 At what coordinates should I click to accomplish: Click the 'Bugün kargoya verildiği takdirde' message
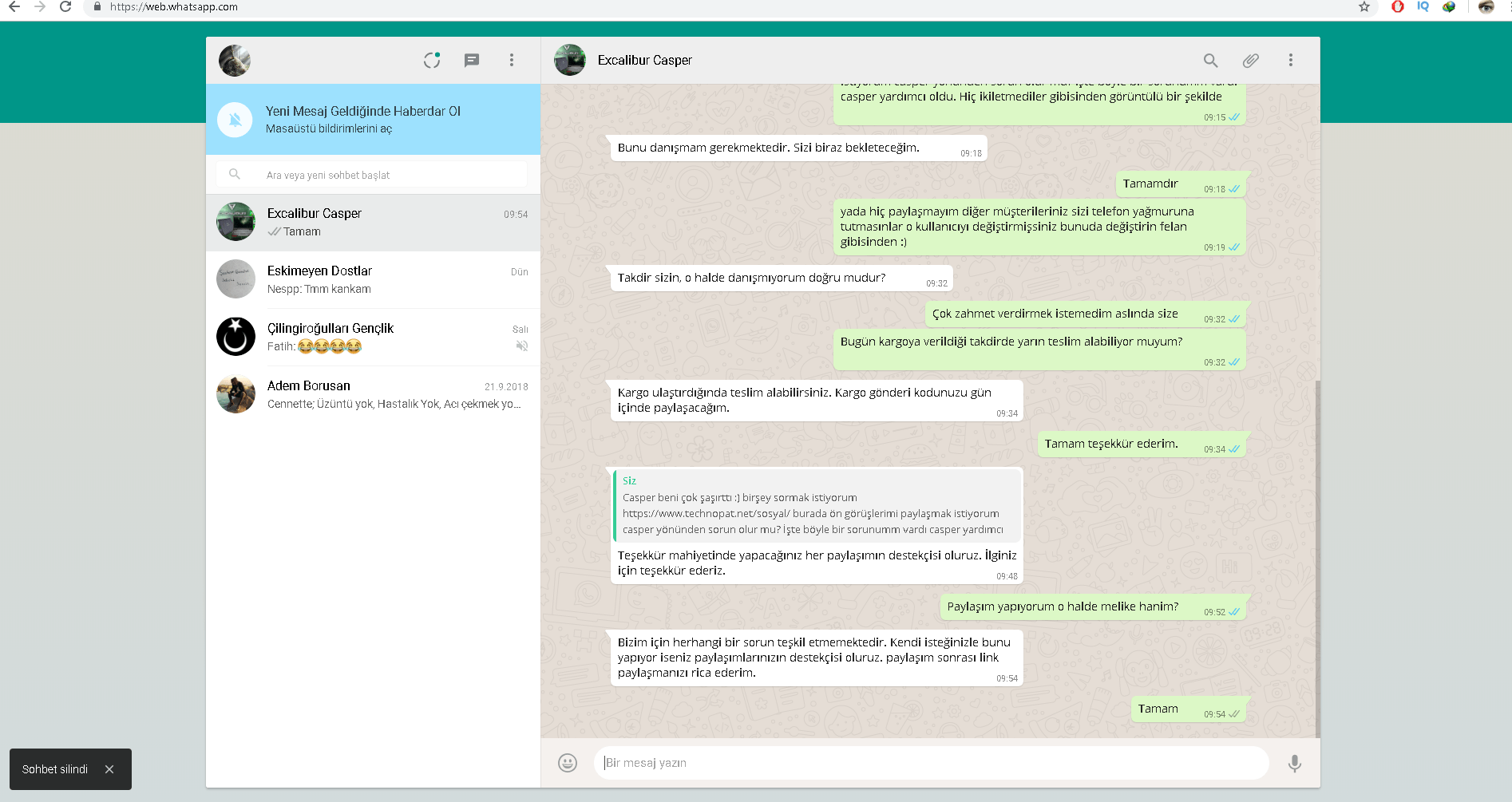[x=1039, y=350]
